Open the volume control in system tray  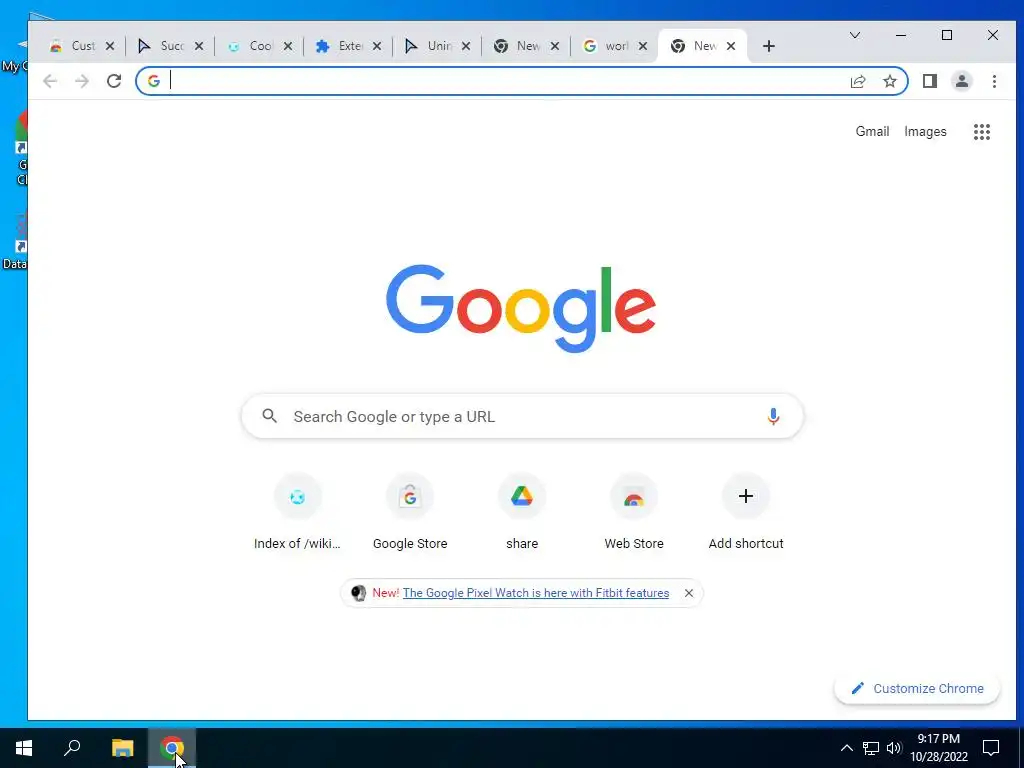894,748
